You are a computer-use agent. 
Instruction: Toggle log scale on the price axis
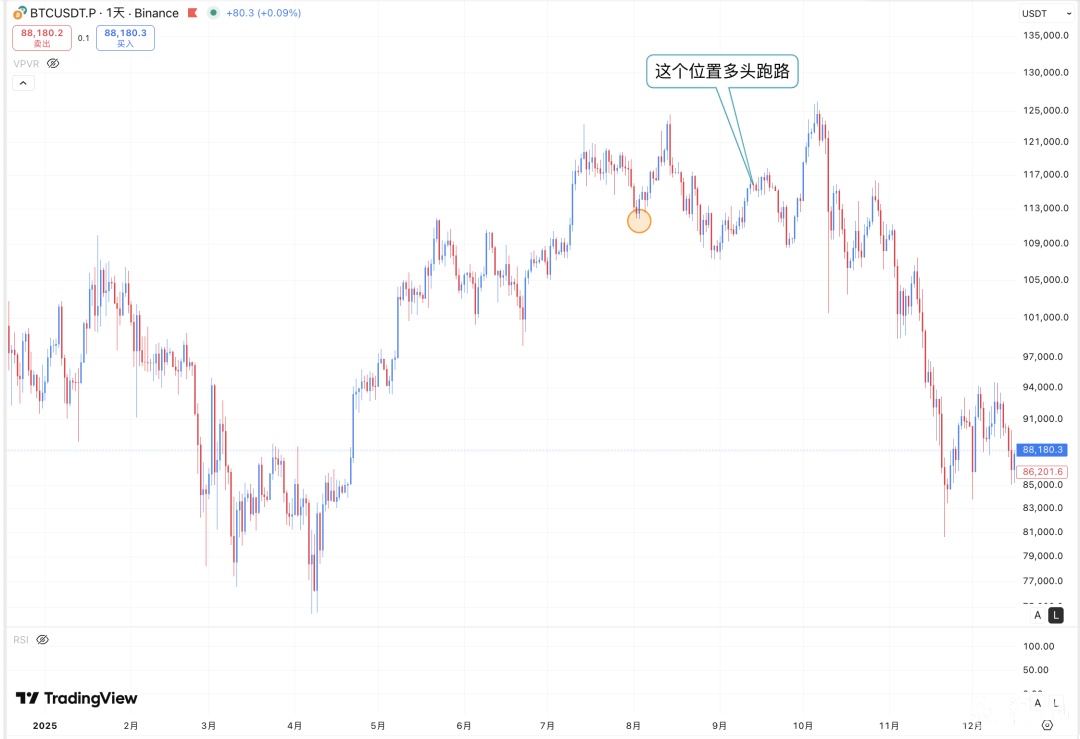tap(1056, 616)
